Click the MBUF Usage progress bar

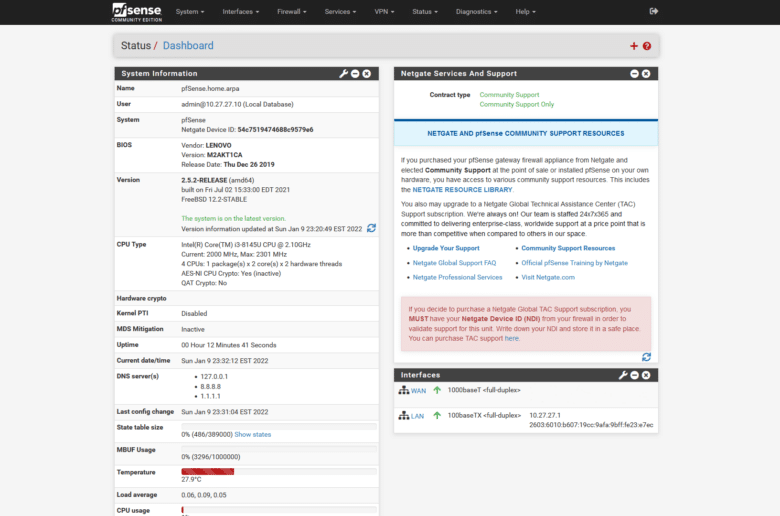279,449
